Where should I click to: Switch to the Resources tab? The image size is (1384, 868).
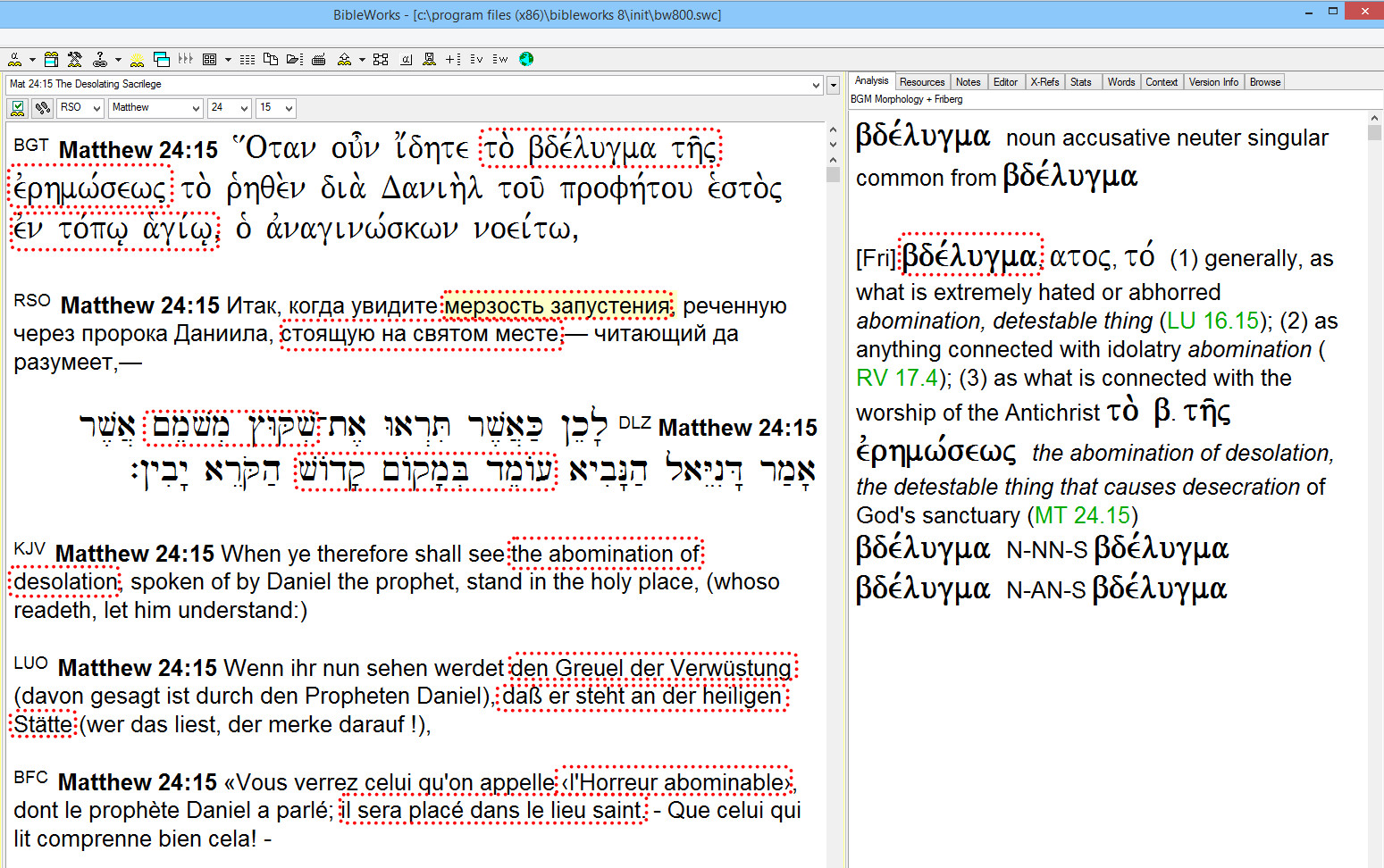(922, 82)
